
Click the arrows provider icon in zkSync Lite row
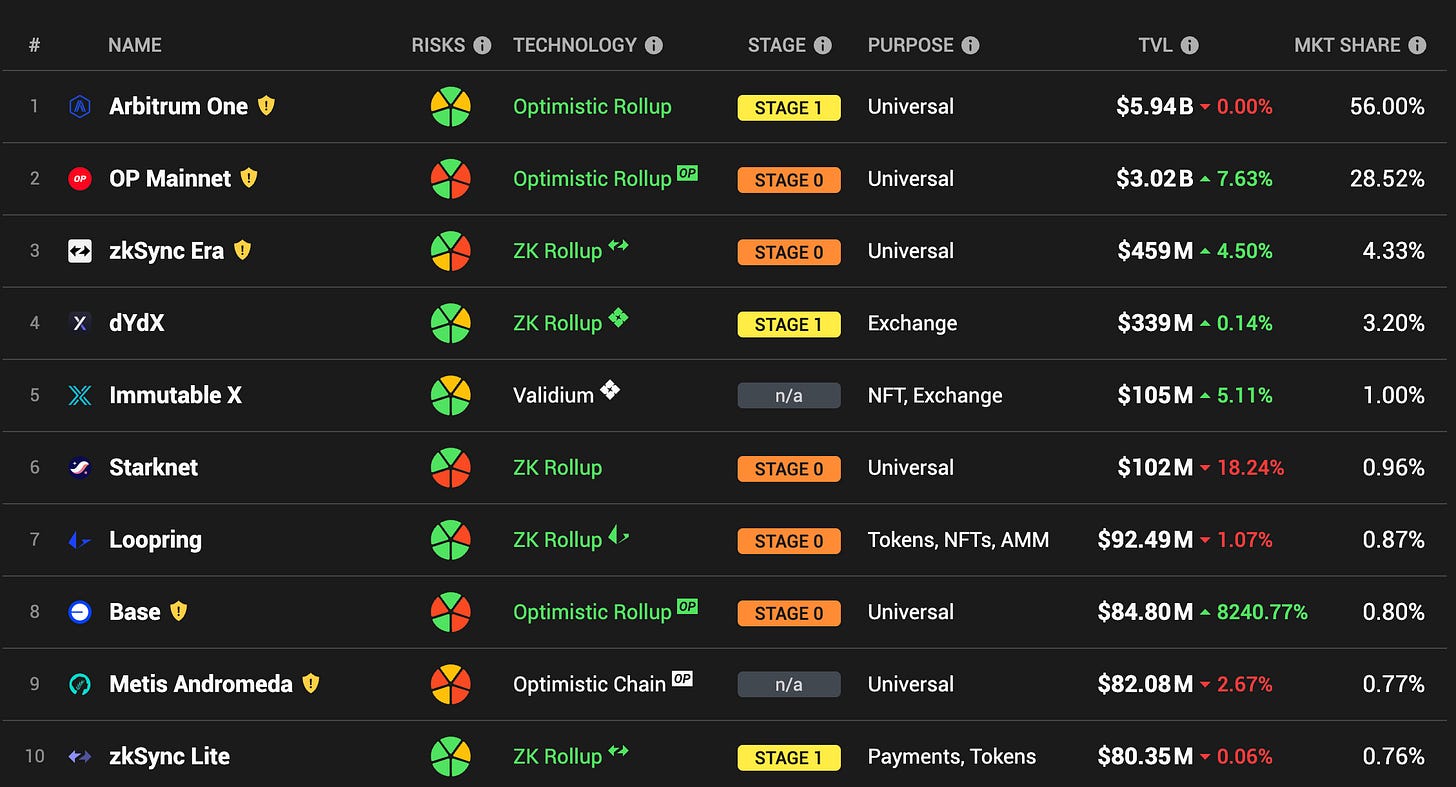pos(618,750)
